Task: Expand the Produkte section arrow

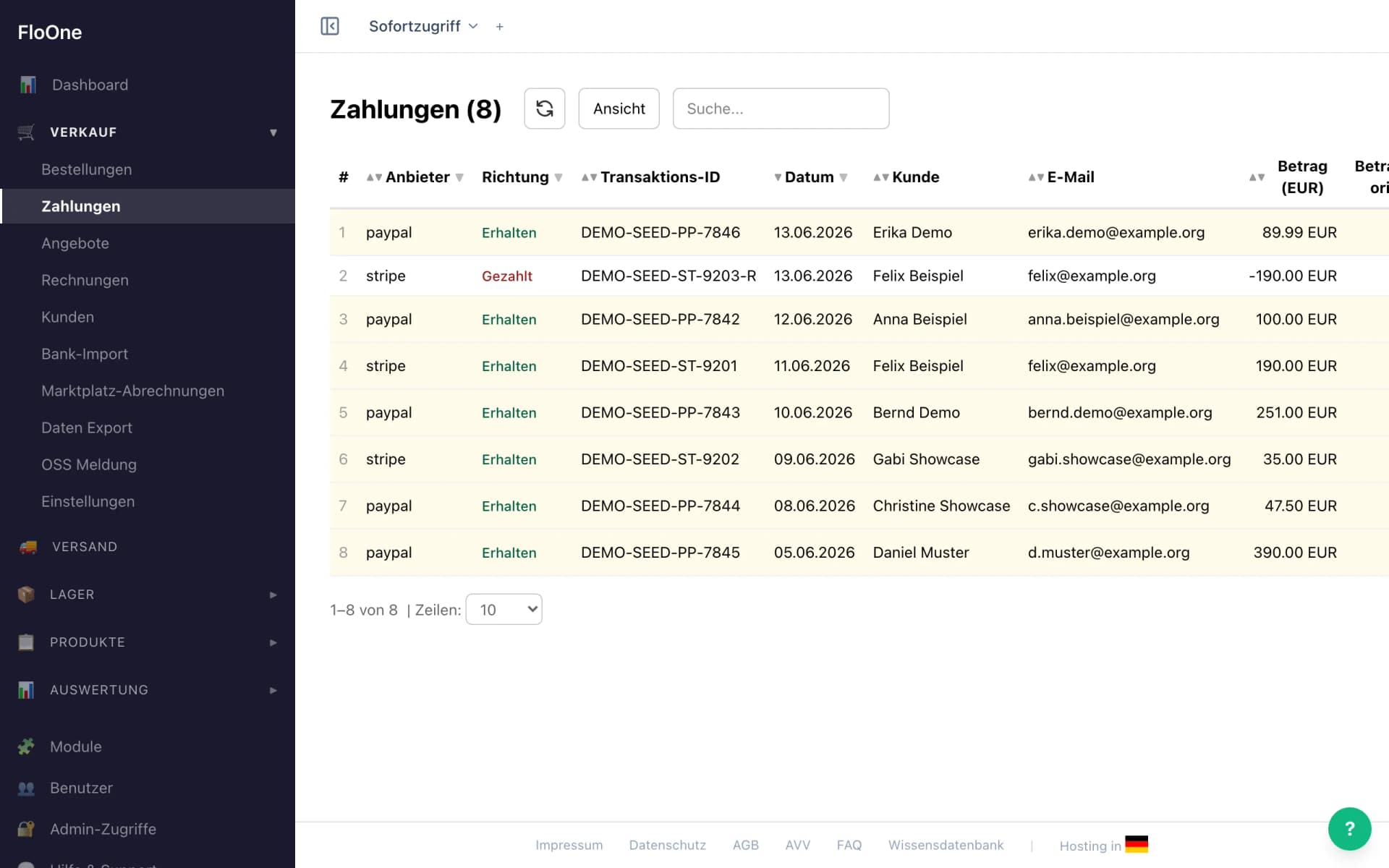Action: (273, 642)
